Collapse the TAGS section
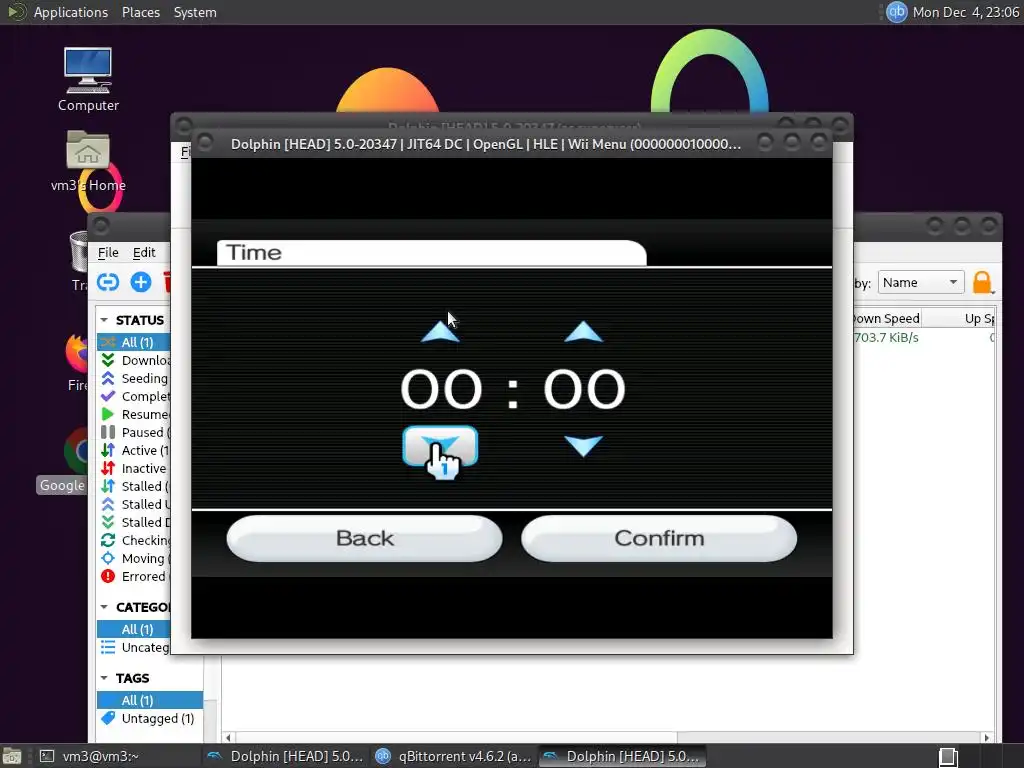The image size is (1024, 768). tap(104, 678)
